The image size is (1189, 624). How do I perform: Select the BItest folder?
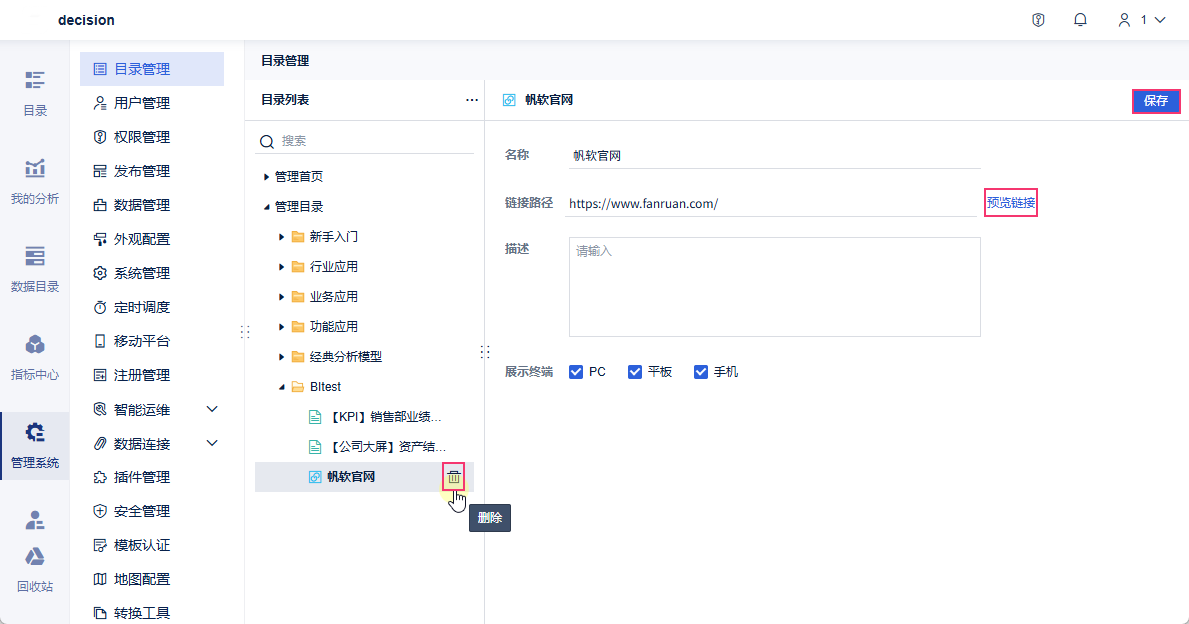317,387
